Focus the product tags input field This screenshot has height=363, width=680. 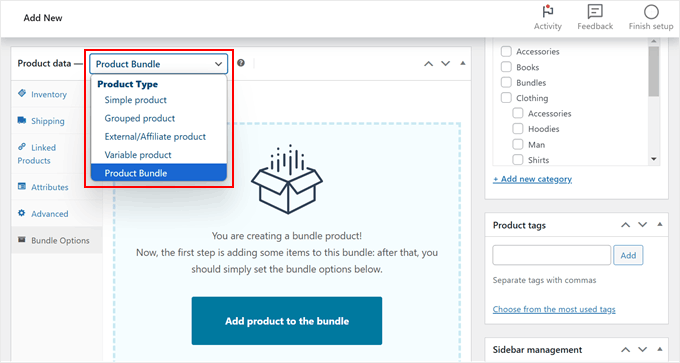551,255
